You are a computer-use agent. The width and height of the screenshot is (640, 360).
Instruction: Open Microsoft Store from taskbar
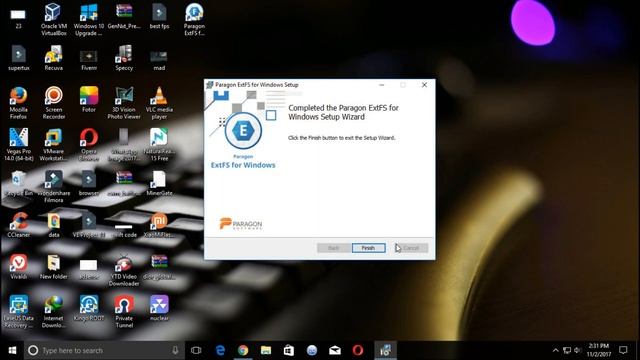[289, 350]
